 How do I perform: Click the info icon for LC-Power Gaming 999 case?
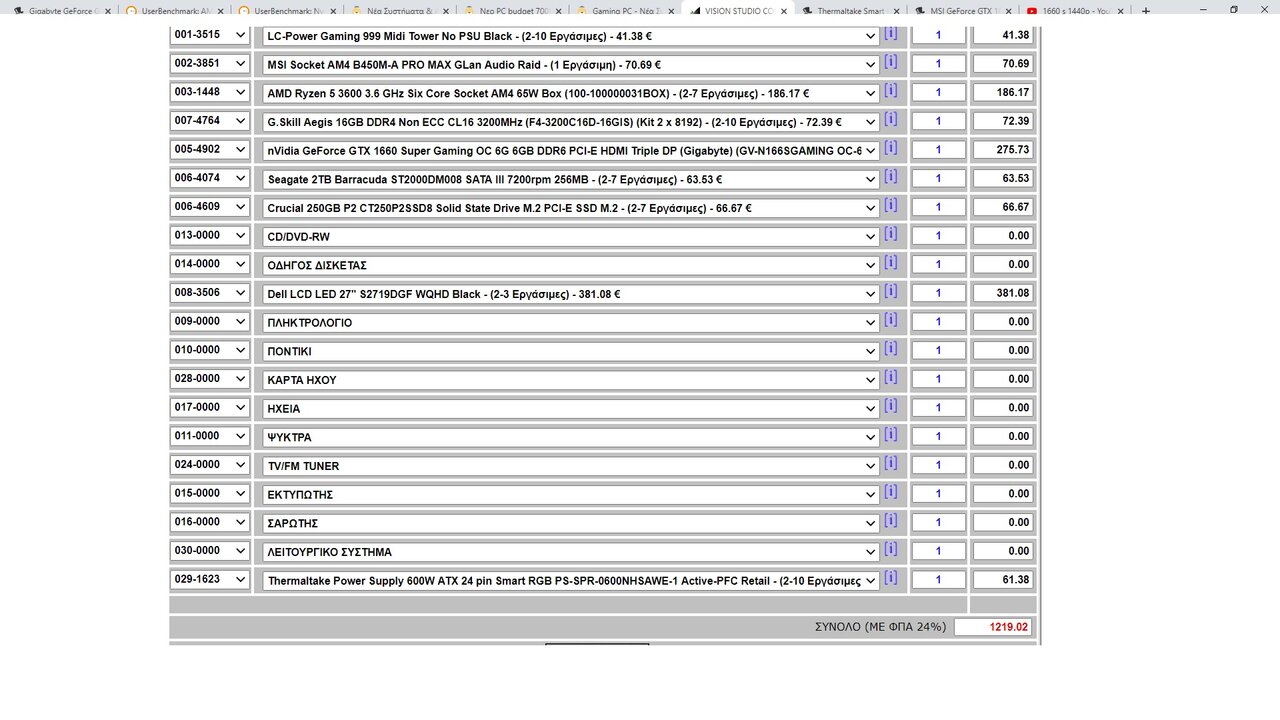point(890,33)
